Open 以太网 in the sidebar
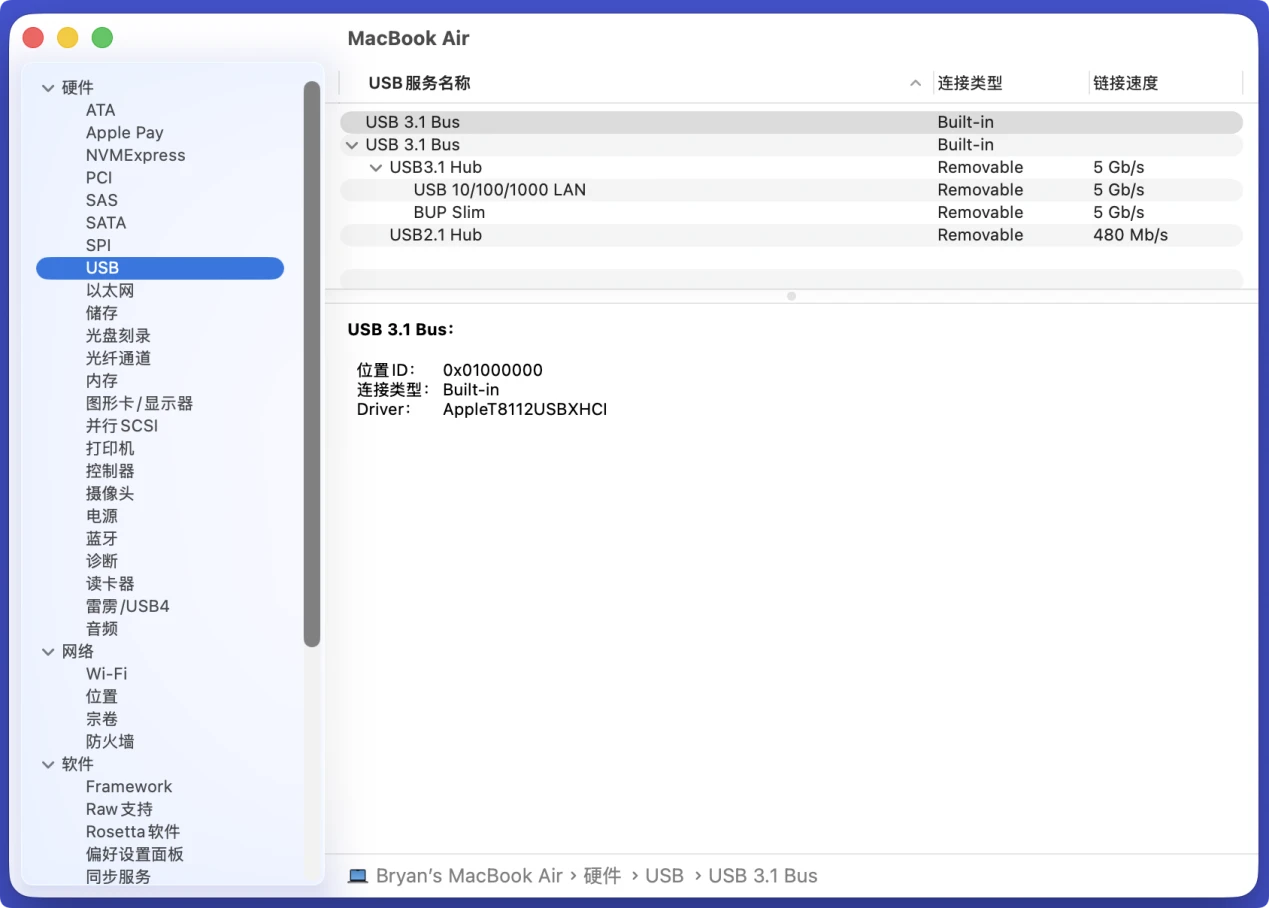The height and width of the screenshot is (908, 1269). pos(110,291)
